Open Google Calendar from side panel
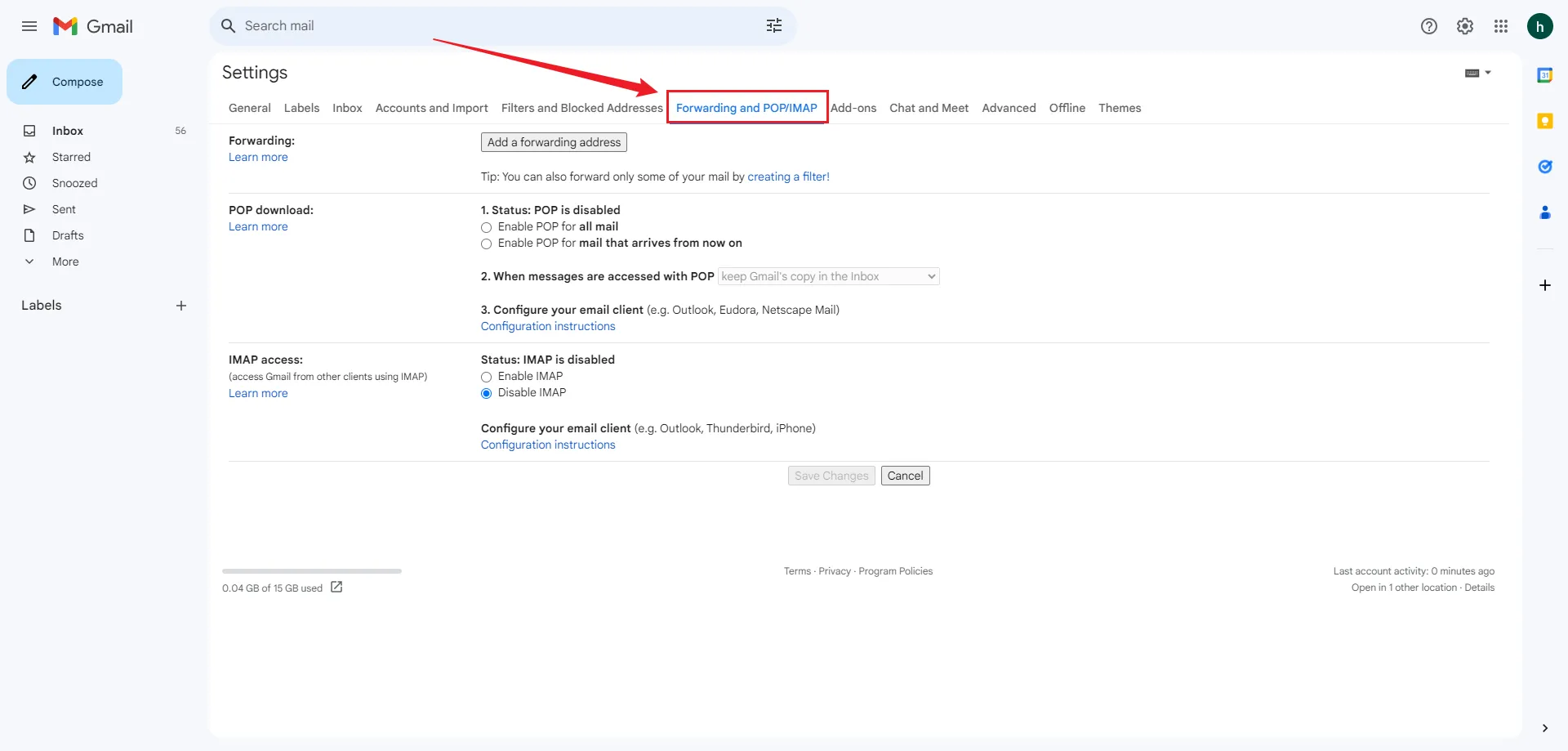This screenshot has width=1568, height=751. (x=1544, y=75)
